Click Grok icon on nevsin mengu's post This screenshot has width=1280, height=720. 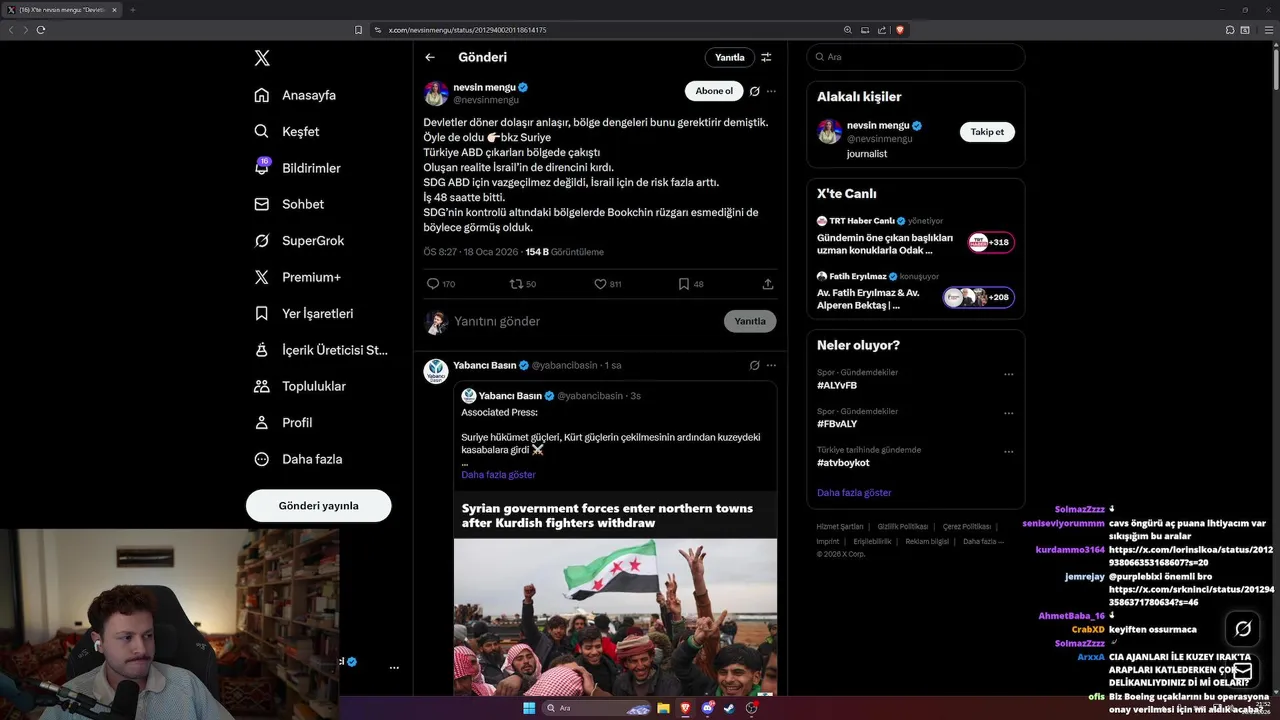coord(754,91)
